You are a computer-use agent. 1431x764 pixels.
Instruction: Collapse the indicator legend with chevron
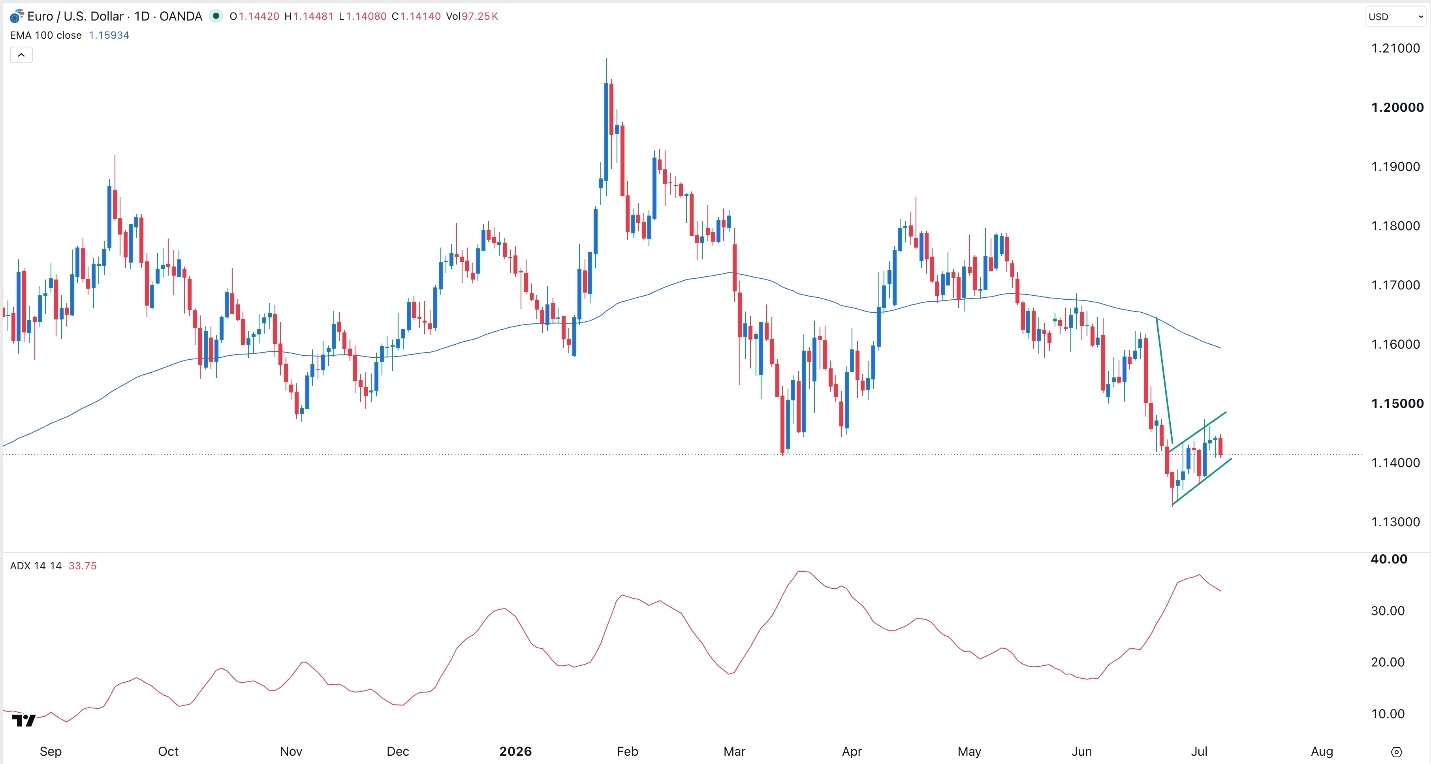coord(21,55)
